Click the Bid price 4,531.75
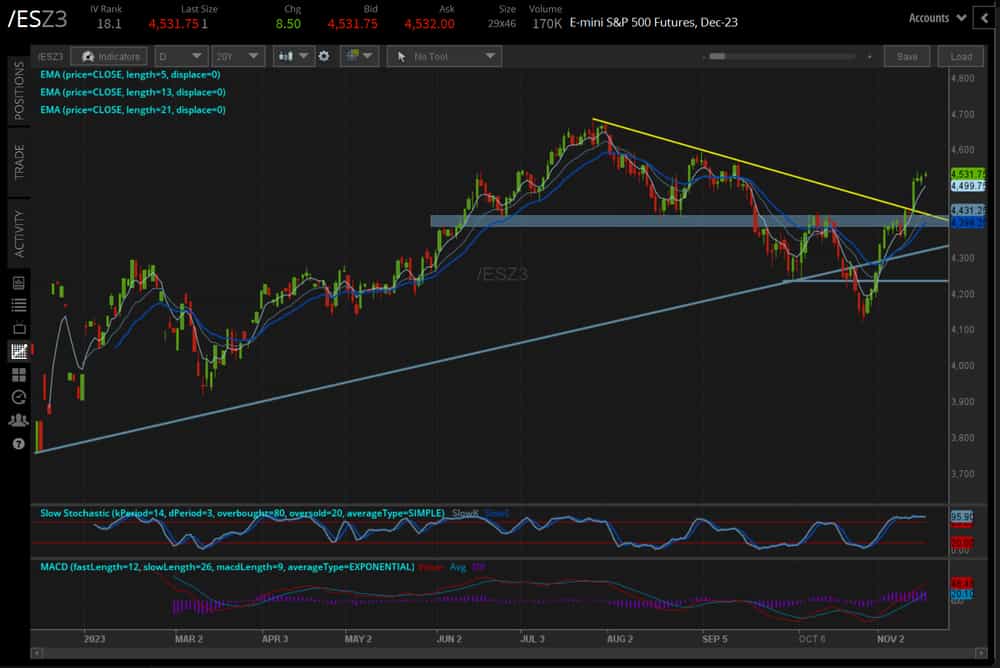The width and height of the screenshot is (1000, 668). (x=353, y=24)
